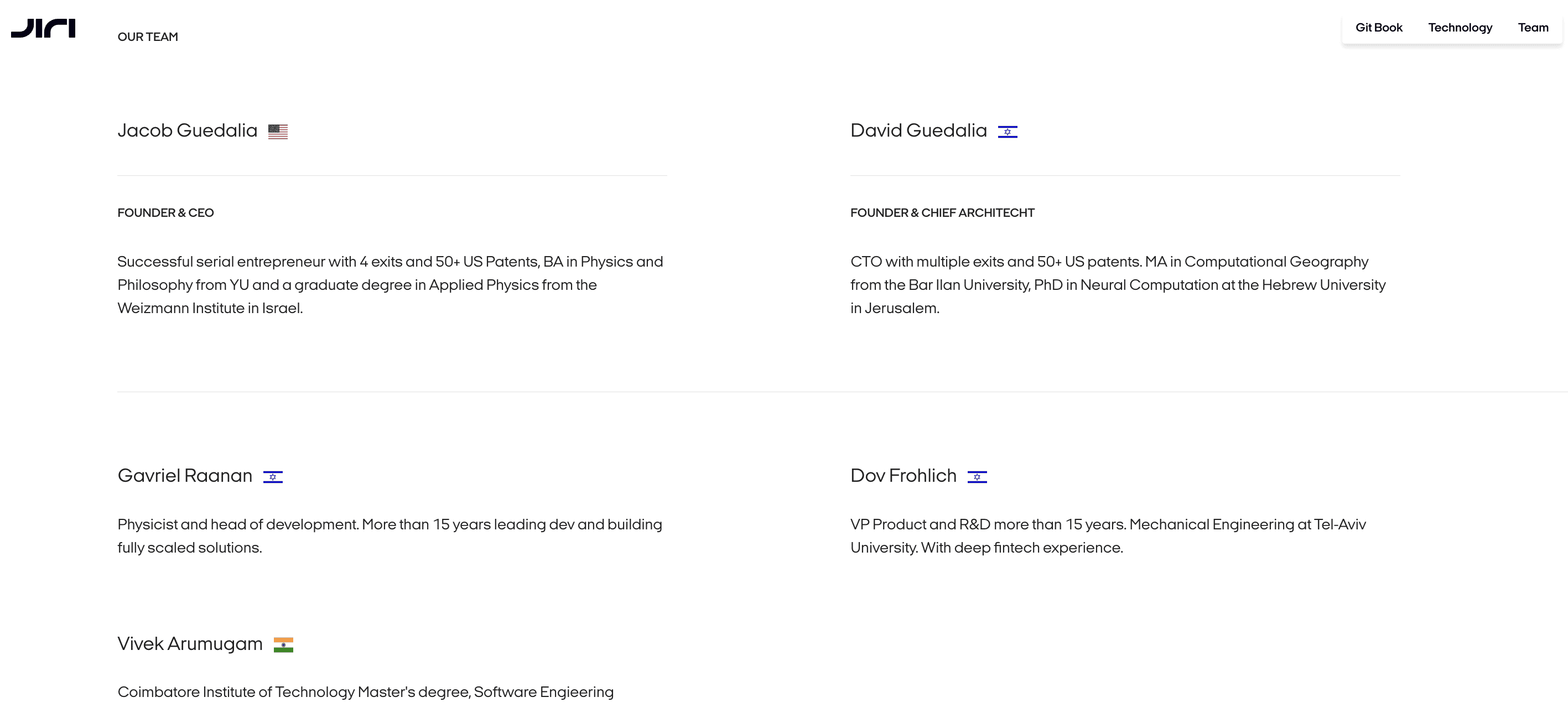
Task: Go to the Technology page
Action: click(1460, 28)
